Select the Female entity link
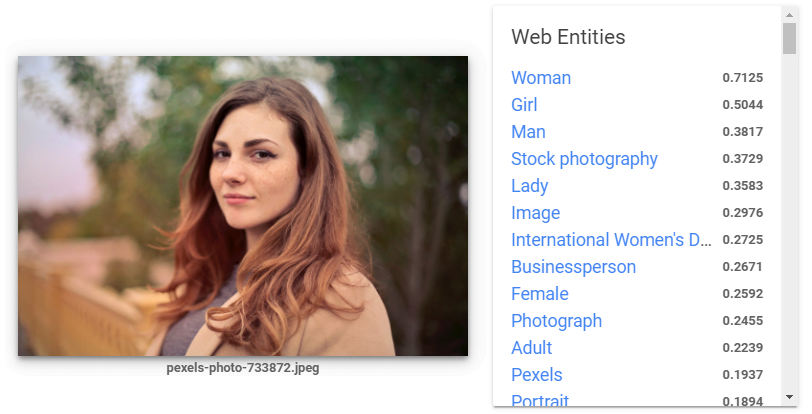812x414 pixels. click(x=539, y=294)
